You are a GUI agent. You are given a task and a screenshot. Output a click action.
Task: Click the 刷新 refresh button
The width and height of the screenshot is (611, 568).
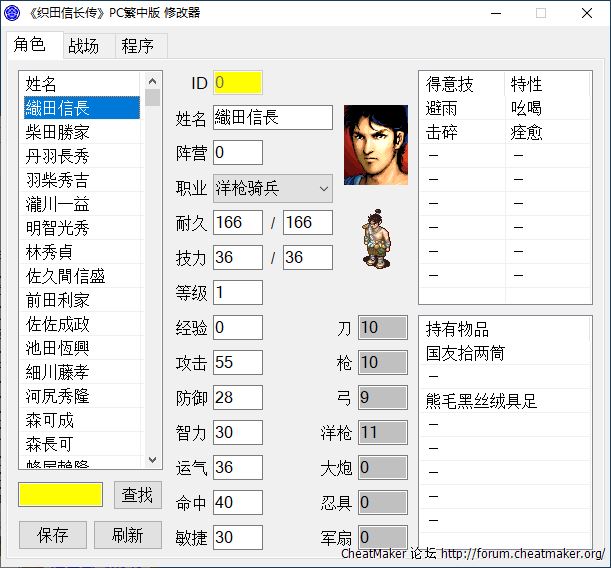(128, 535)
